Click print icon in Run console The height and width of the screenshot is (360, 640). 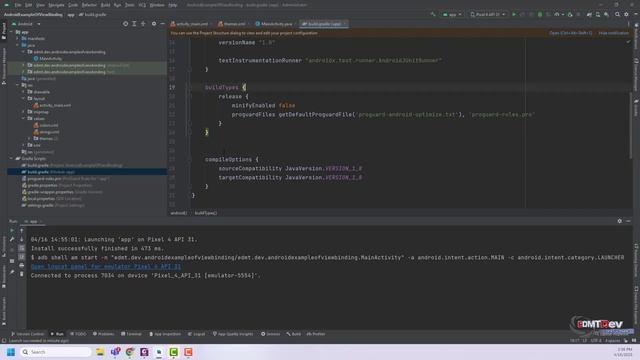[x=22, y=265]
